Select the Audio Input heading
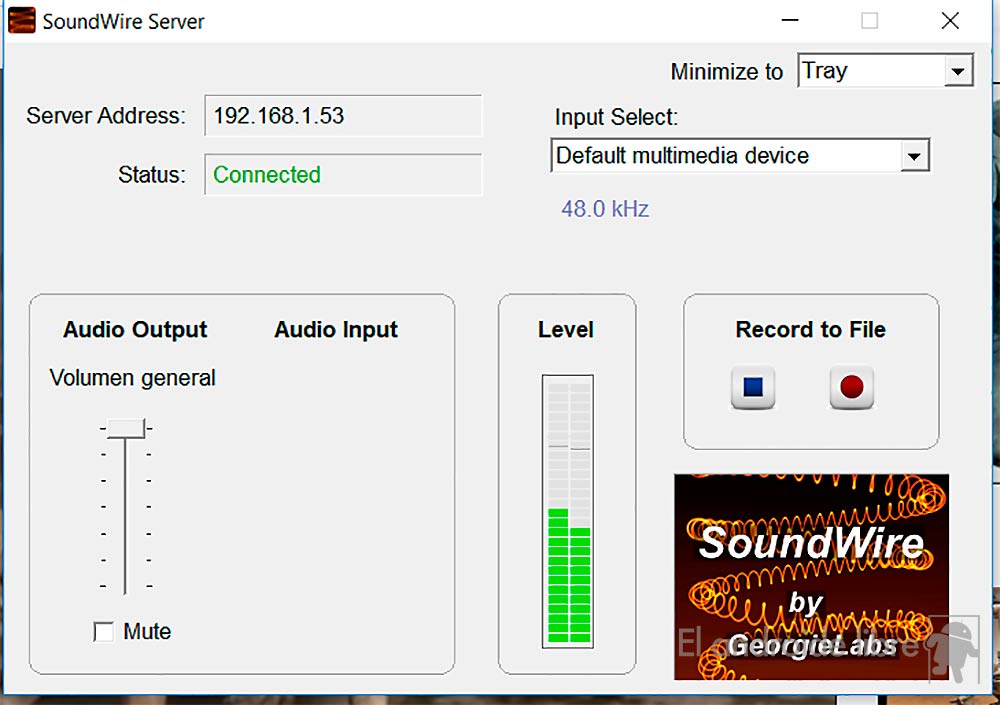Screen dimensions: 1000x705 coord(336,330)
